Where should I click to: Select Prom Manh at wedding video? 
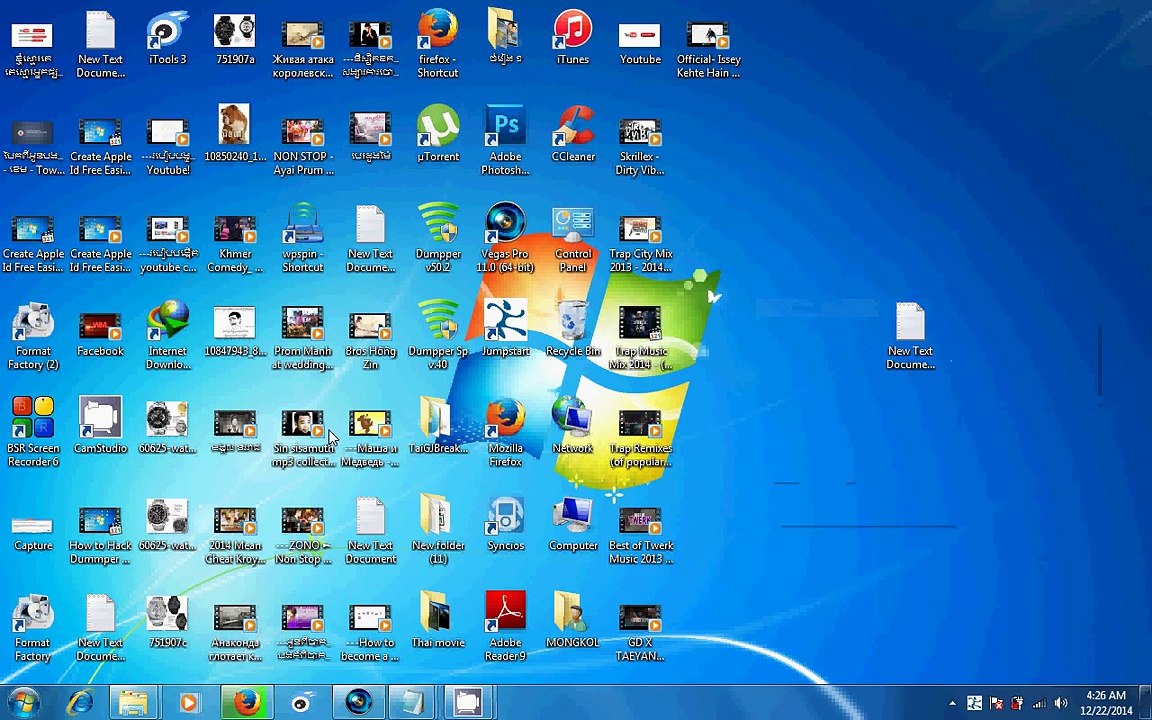tap(303, 336)
